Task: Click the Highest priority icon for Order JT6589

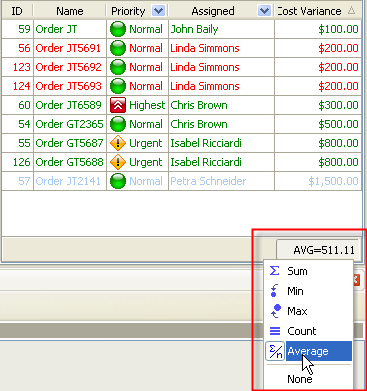Action: [x=118, y=105]
